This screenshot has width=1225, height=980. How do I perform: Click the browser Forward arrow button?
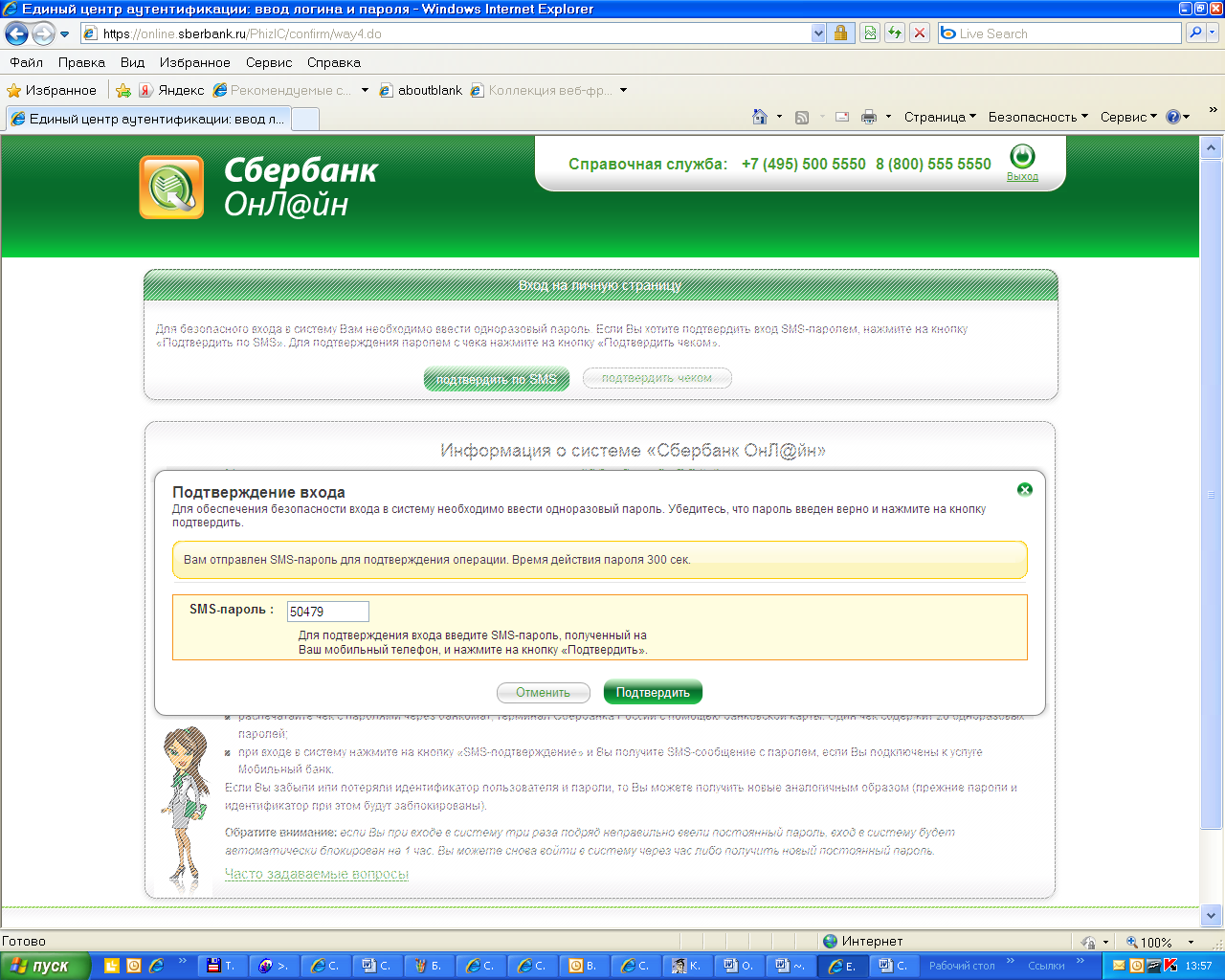[x=43, y=34]
